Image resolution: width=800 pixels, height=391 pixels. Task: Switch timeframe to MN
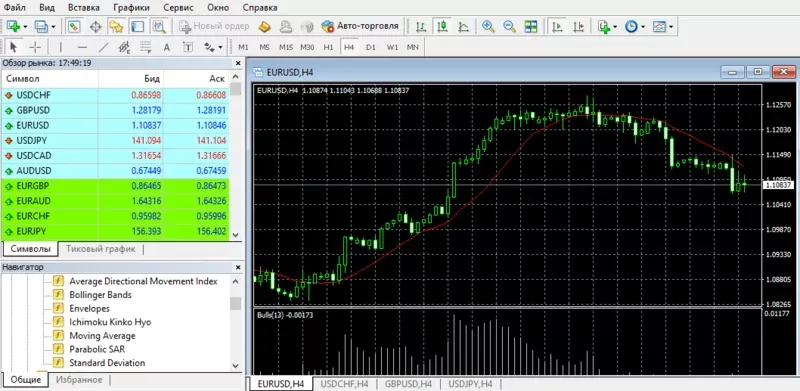413,47
